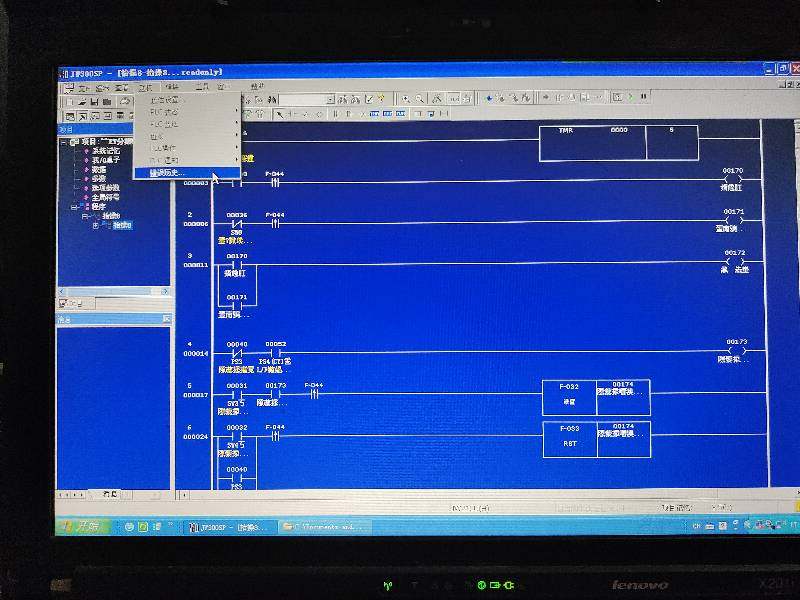Click the F-033 RST instruction block

(597, 439)
